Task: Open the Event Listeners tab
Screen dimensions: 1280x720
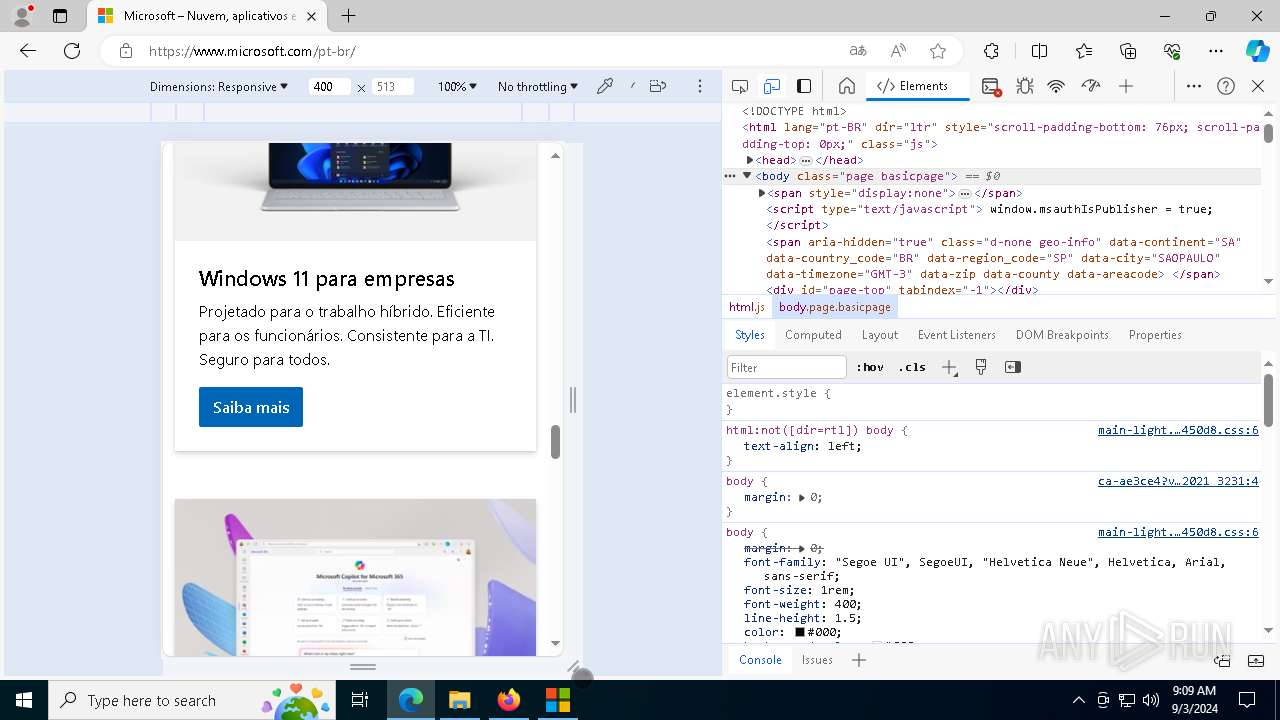Action: tap(957, 335)
